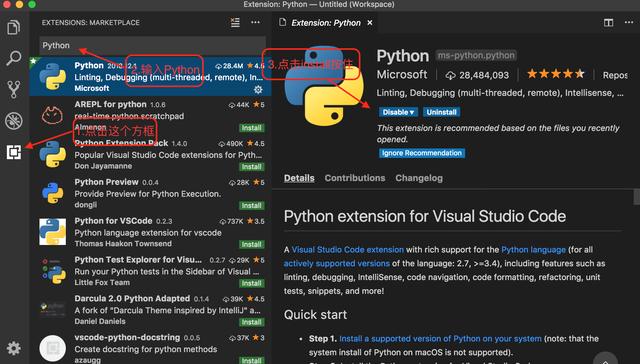Install vscode-python-docstring extension
This screenshot has width=640, height=364.
coord(251,360)
